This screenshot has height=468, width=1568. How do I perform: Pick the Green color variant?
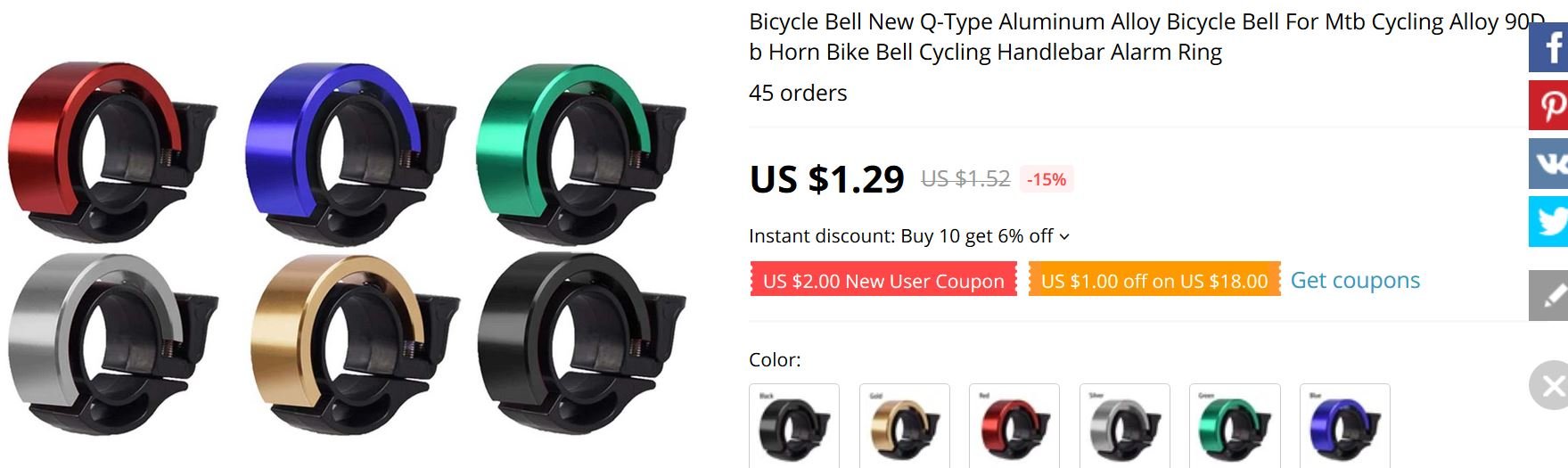[x=1235, y=426]
